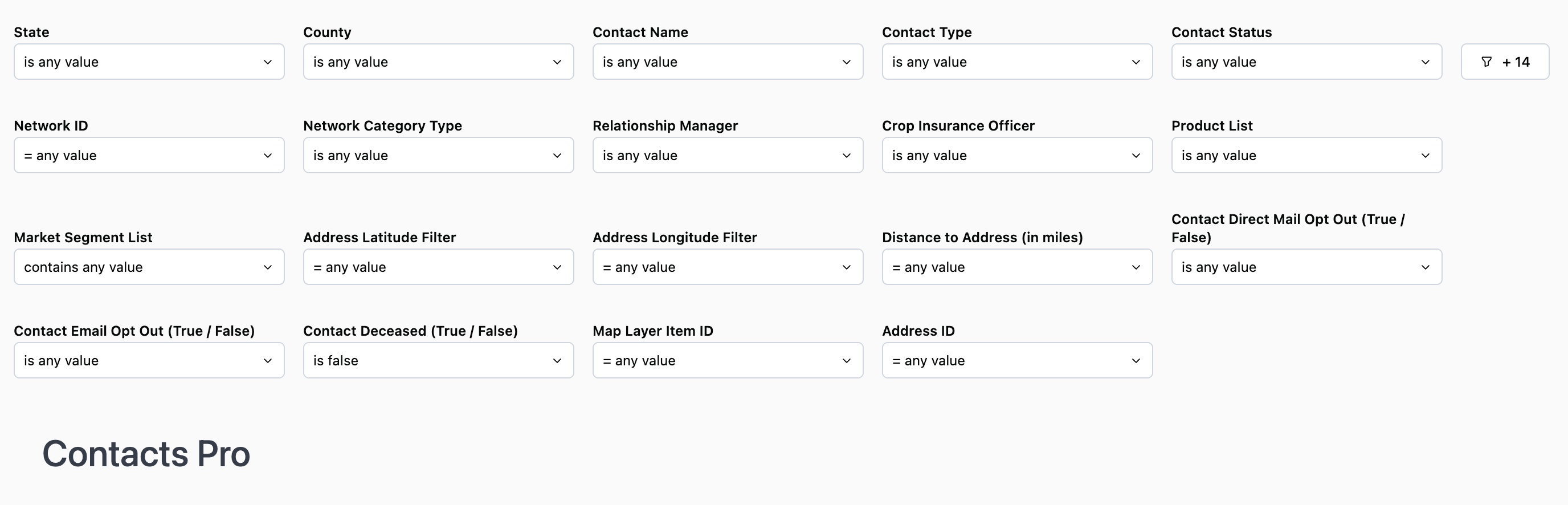Open the Product List filter dropdown

(1307, 156)
